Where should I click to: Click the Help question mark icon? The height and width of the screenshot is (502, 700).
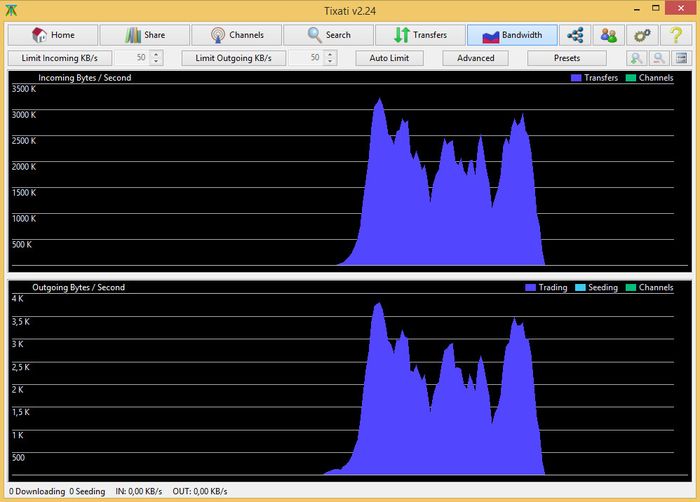pyautogui.click(x=675, y=35)
